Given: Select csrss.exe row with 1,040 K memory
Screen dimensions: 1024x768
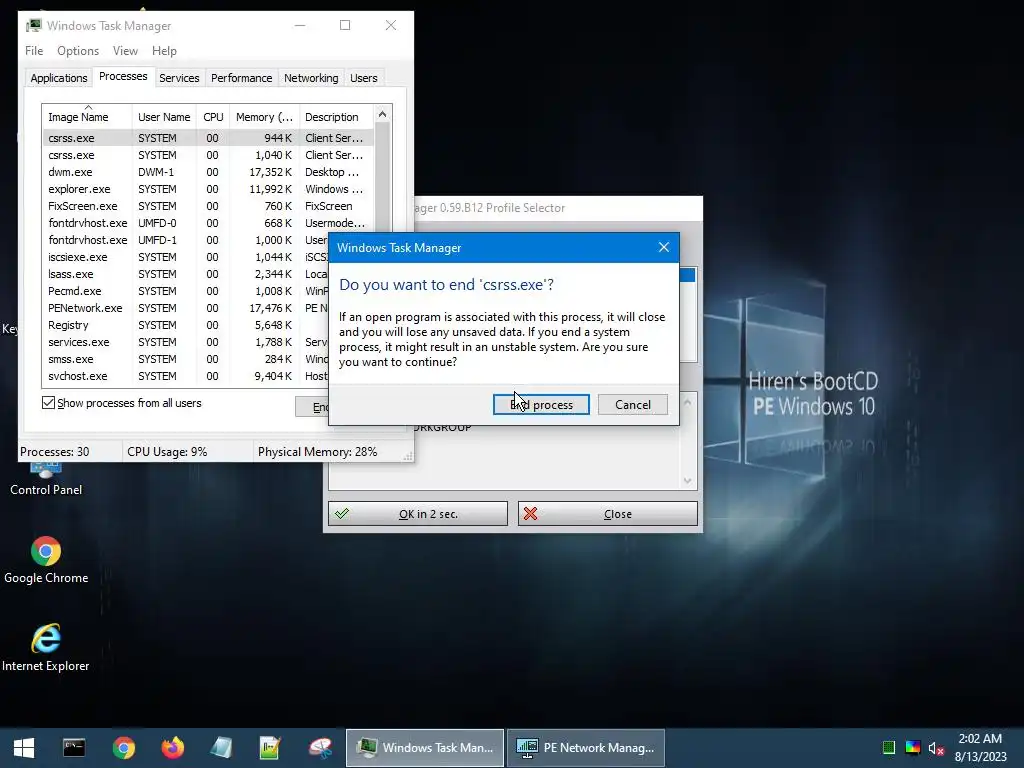Looking at the screenshot, I should coord(208,155).
